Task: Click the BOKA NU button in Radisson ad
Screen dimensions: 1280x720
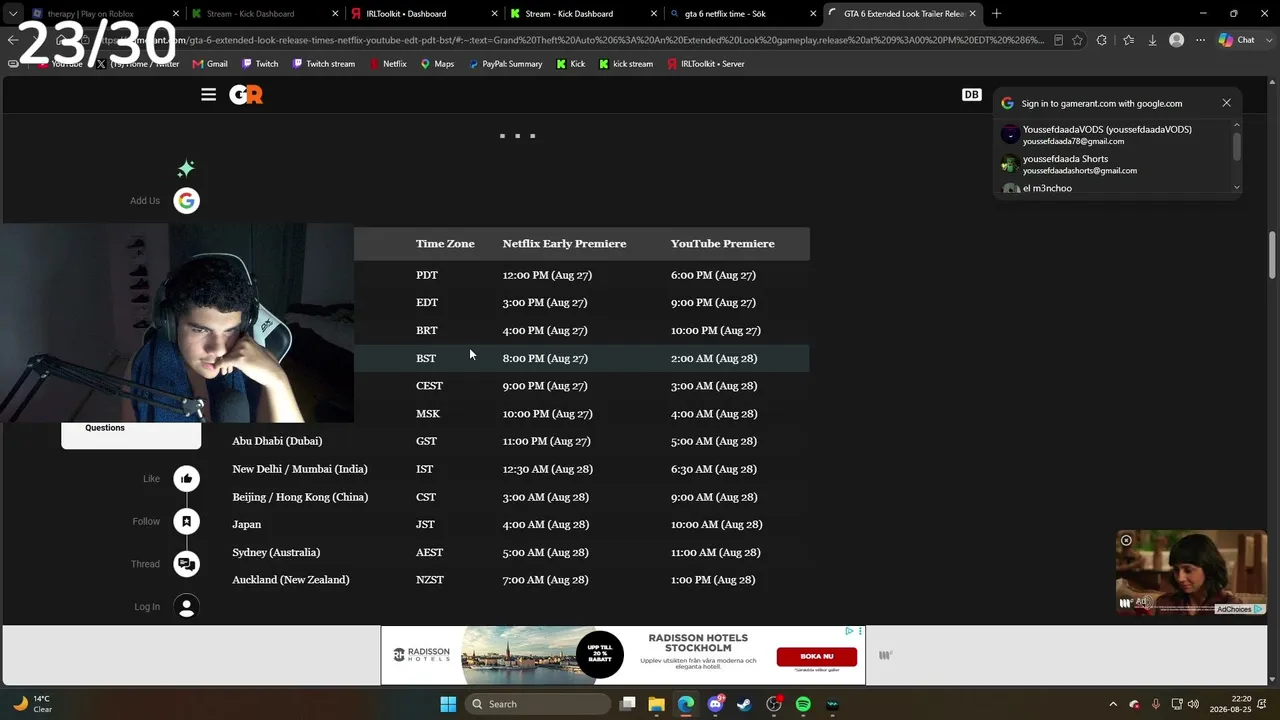Action: coord(817,657)
